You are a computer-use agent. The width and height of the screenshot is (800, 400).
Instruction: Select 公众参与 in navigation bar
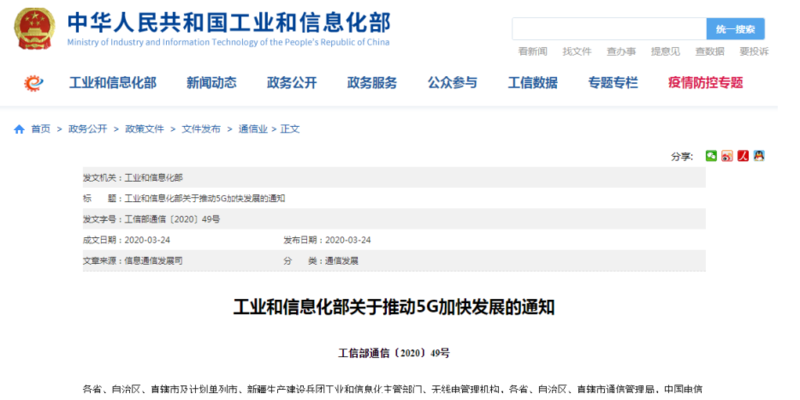point(452,83)
